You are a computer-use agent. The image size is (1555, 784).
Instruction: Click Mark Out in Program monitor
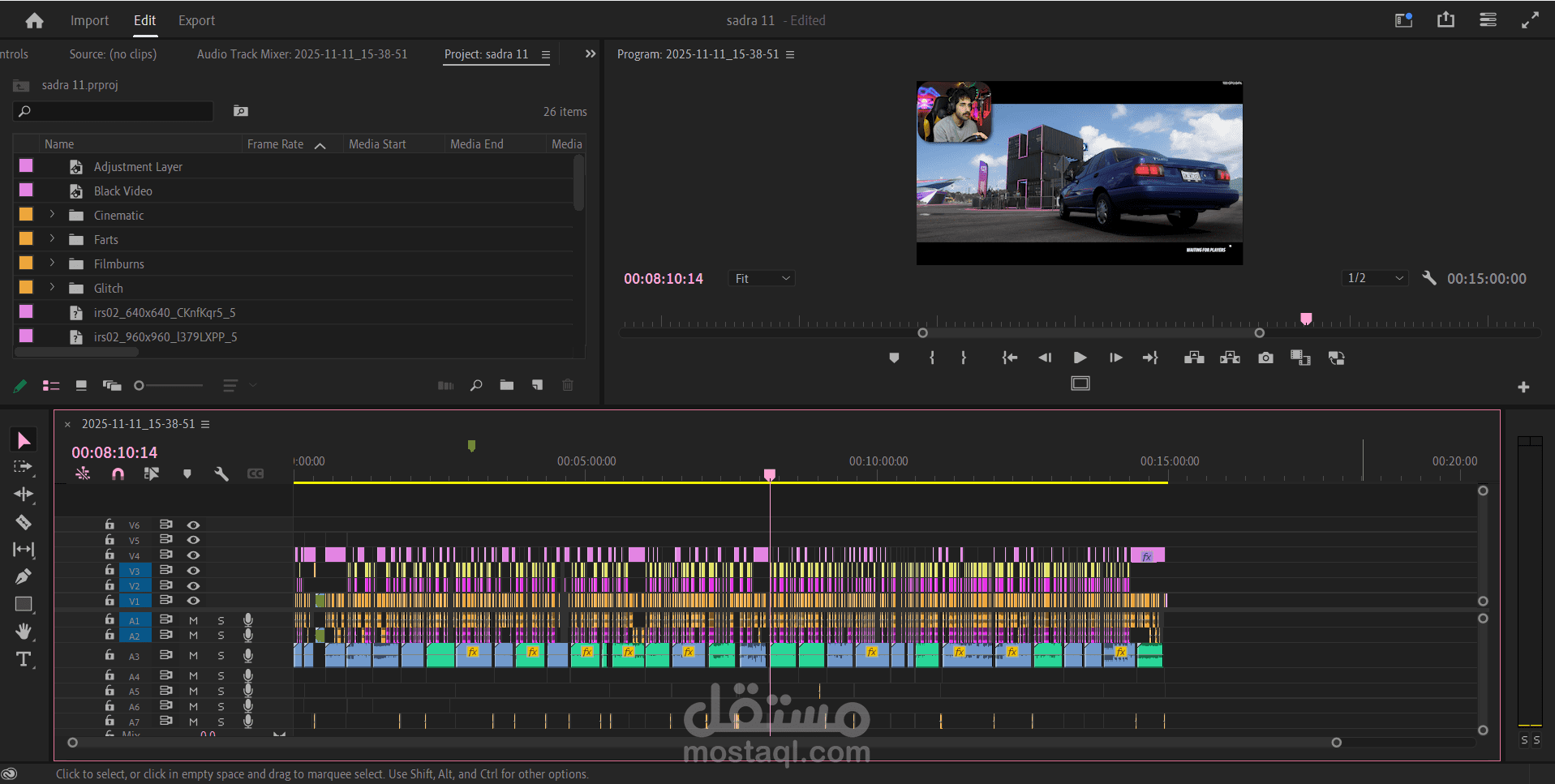click(x=964, y=358)
